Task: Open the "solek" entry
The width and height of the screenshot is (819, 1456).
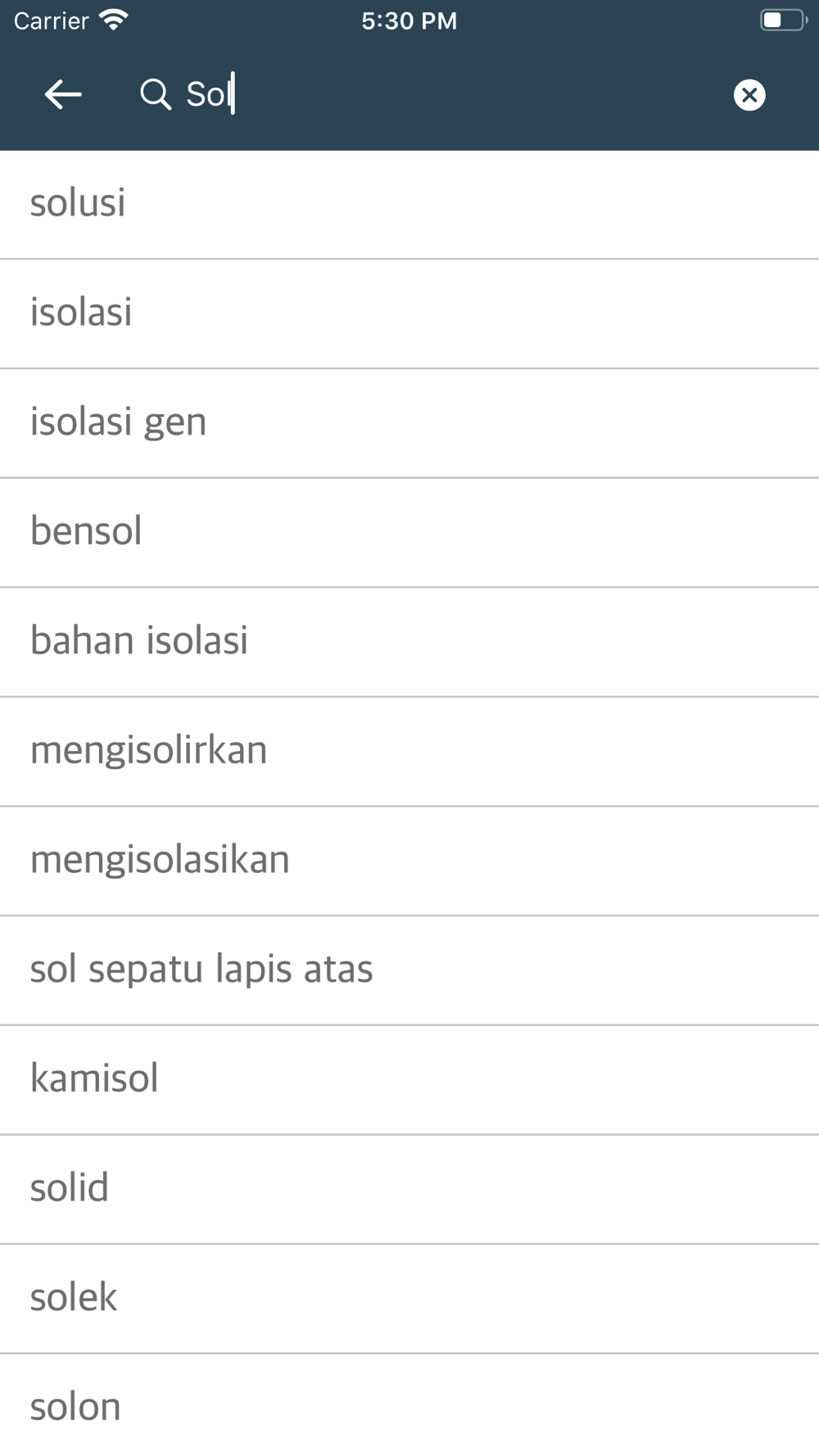Action: [409, 1299]
